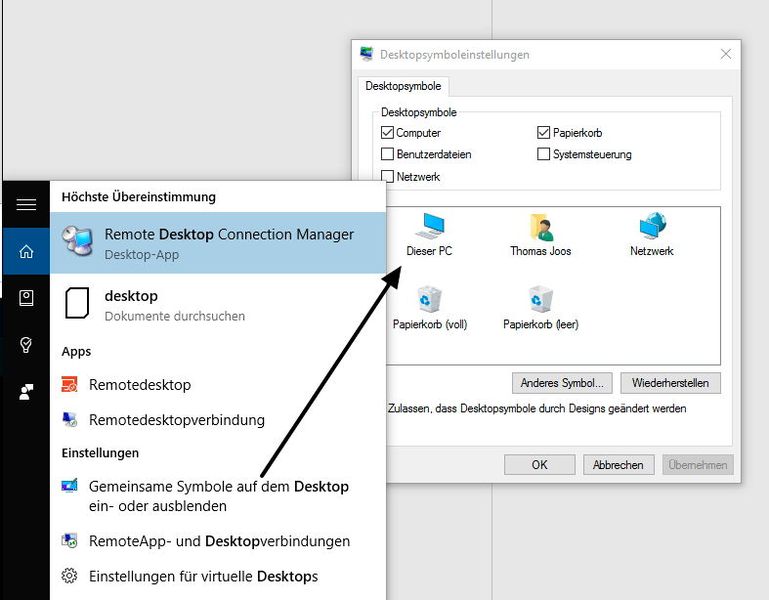Click the document icon next to desktop
This screenshot has width=769, height=600.
click(77, 303)
